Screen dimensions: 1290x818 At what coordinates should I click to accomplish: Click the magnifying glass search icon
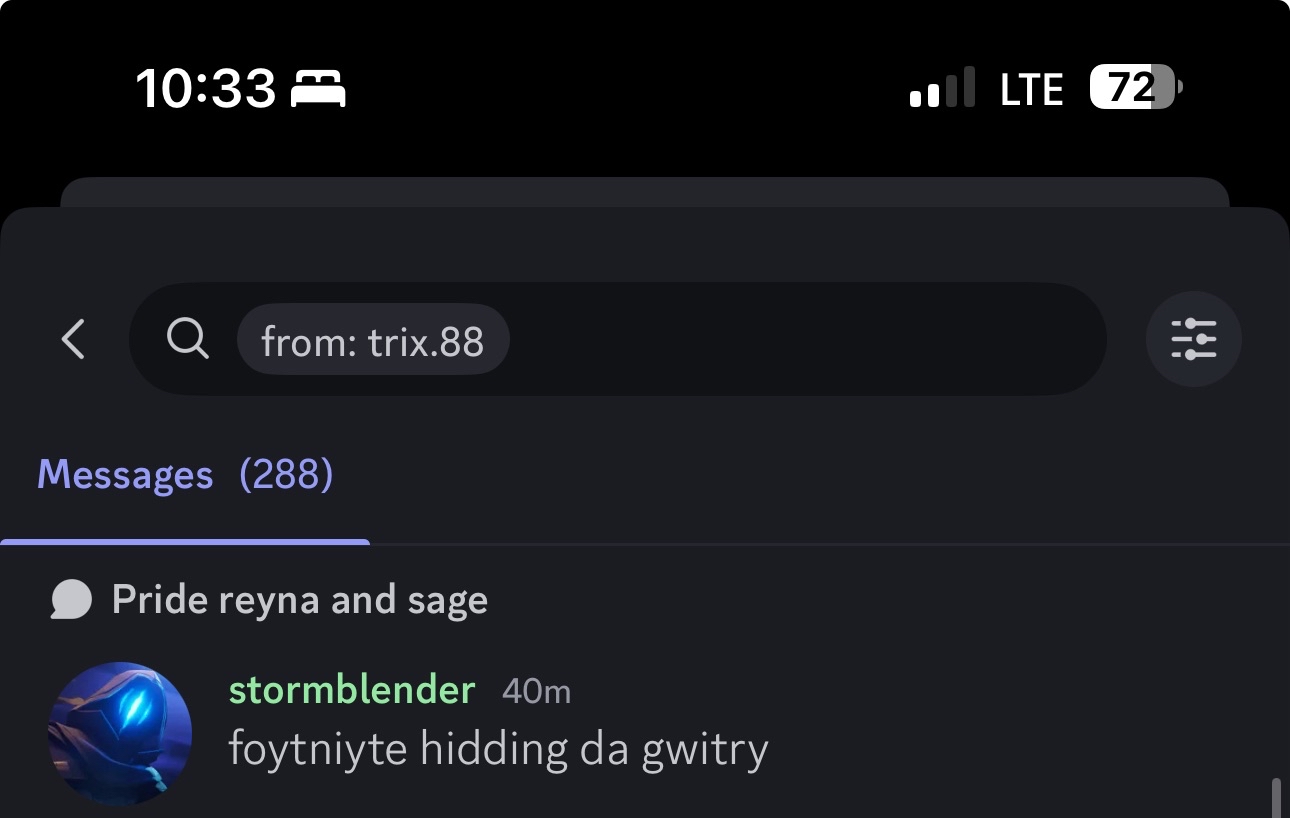coord(187,339)
